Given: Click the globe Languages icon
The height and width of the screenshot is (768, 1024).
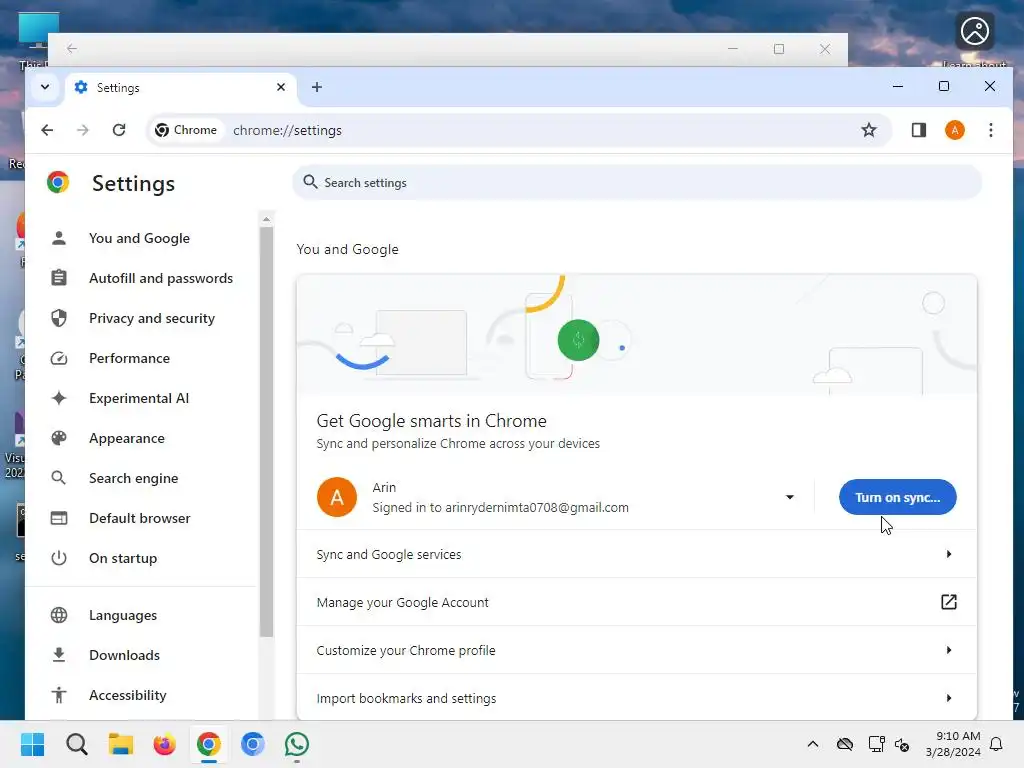Looking at the screenshot, I should pos(59,615).
